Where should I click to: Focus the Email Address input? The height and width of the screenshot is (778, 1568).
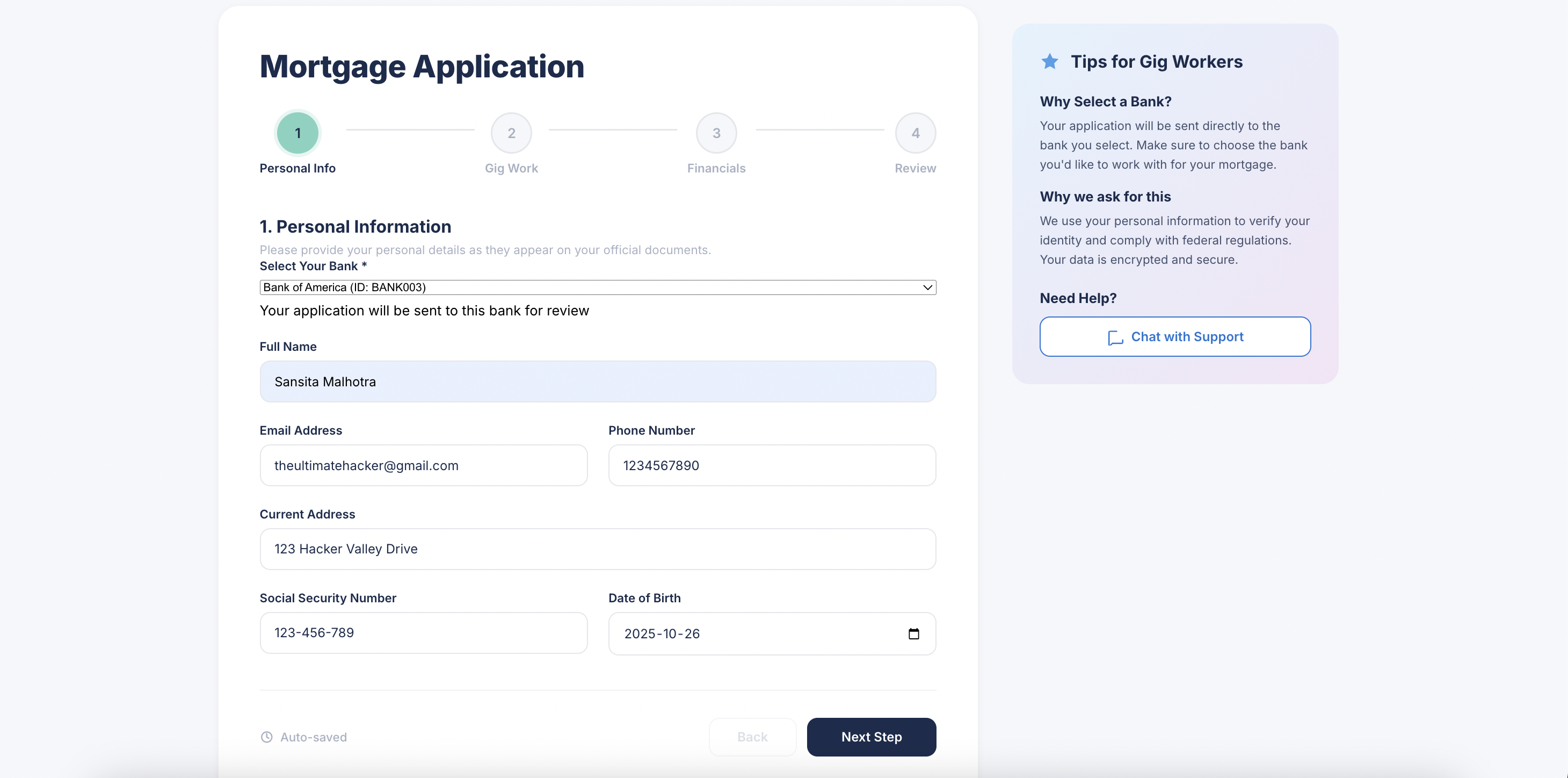click(424, 465)
